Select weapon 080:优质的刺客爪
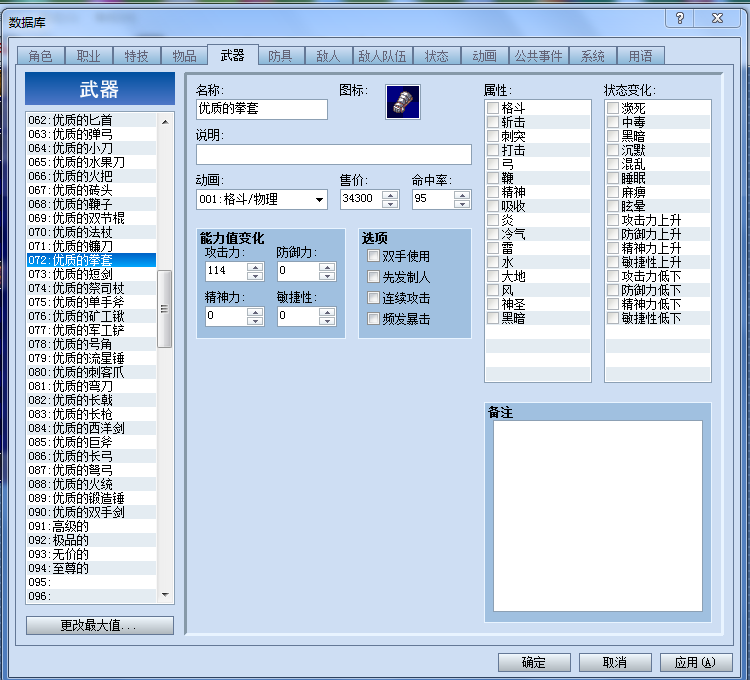 pos(91,372)
